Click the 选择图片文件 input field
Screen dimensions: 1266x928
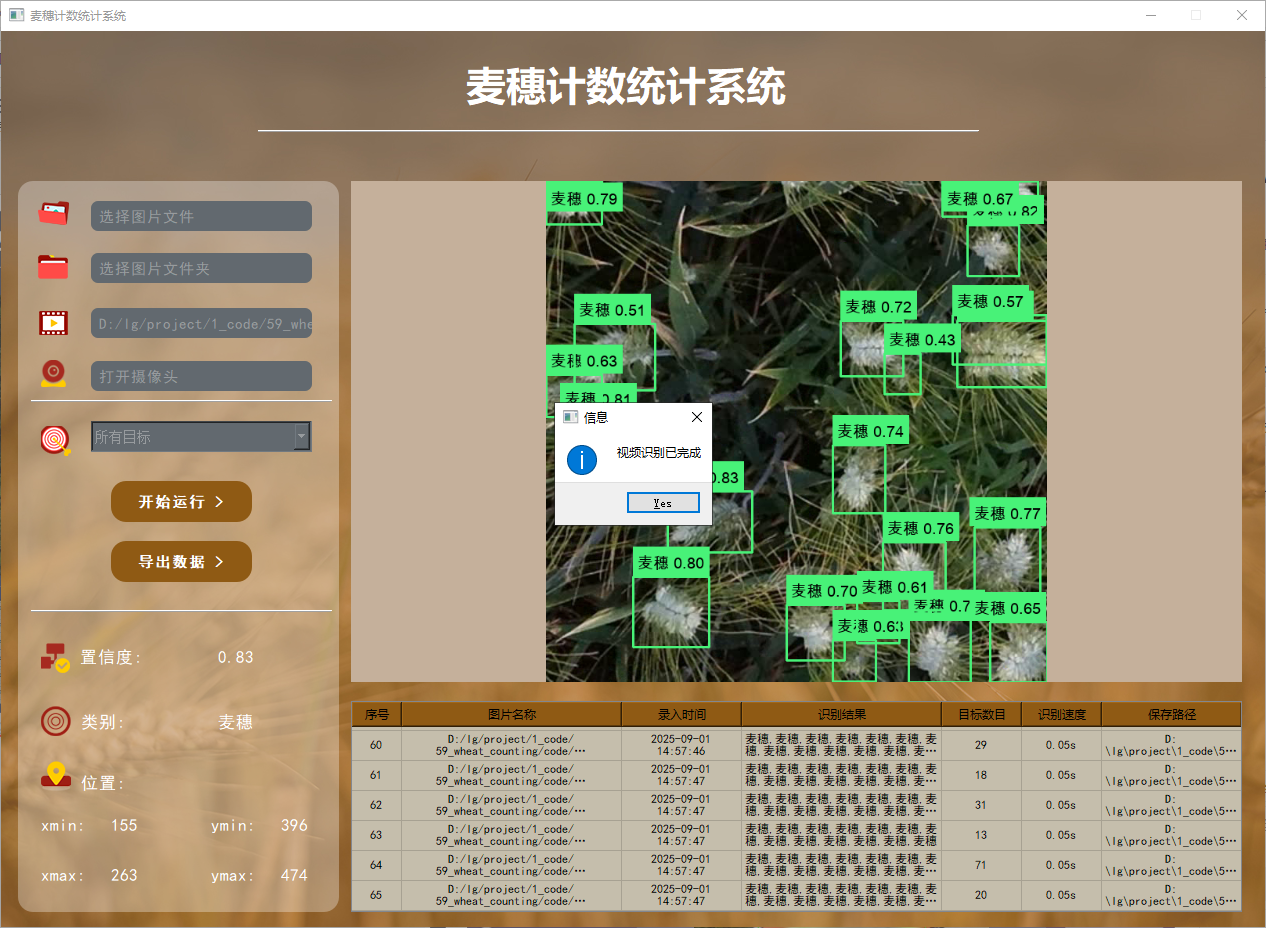tap(201, 216)
